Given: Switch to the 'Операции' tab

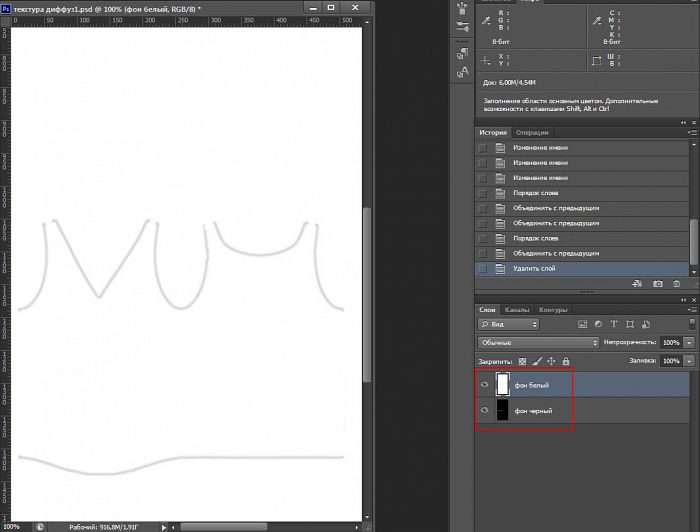Looking at the screenshot, I should click(x=532, y=132).
